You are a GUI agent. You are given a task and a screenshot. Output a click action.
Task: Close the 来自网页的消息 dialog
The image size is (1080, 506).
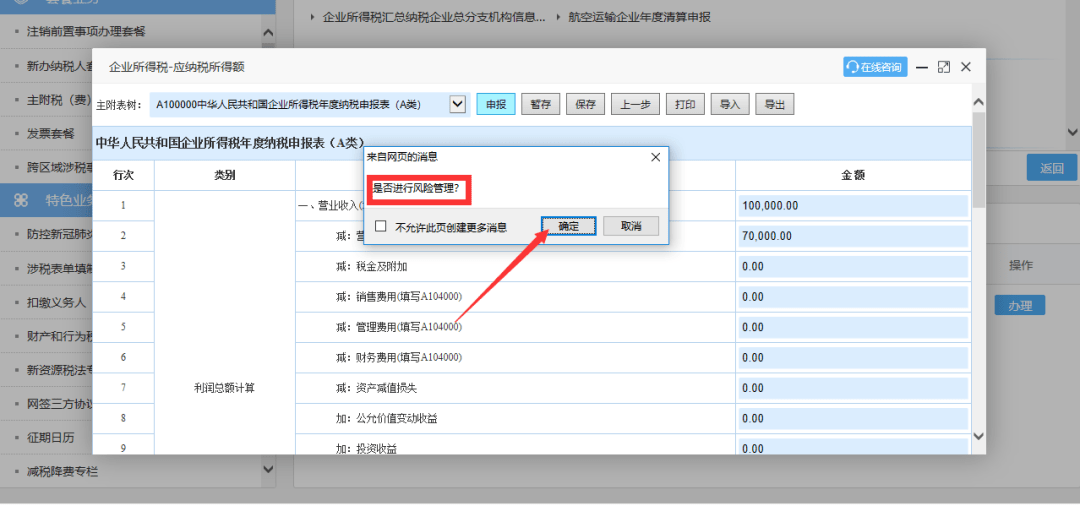tap(655, 157)
